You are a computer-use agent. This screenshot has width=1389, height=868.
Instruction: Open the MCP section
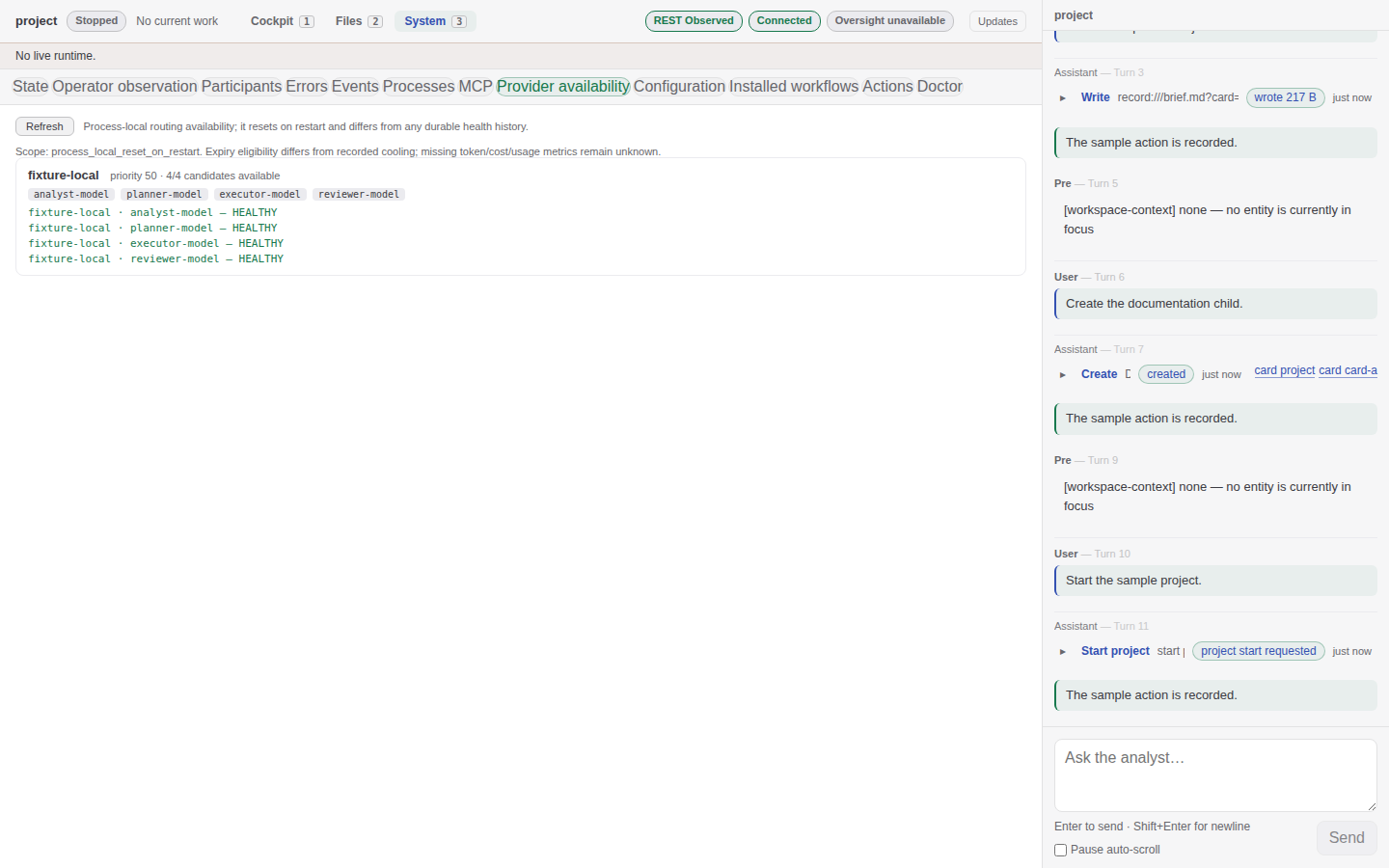pos(476,87)
